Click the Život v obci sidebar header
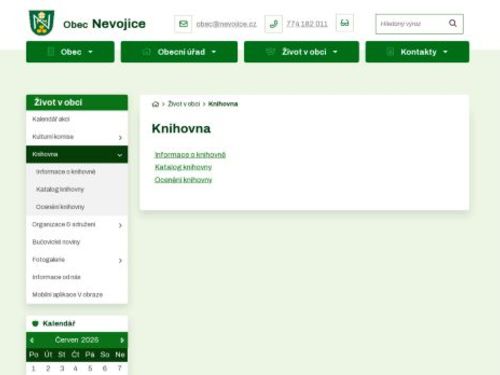Screen dimensions: 500x375 pos(77,102)
